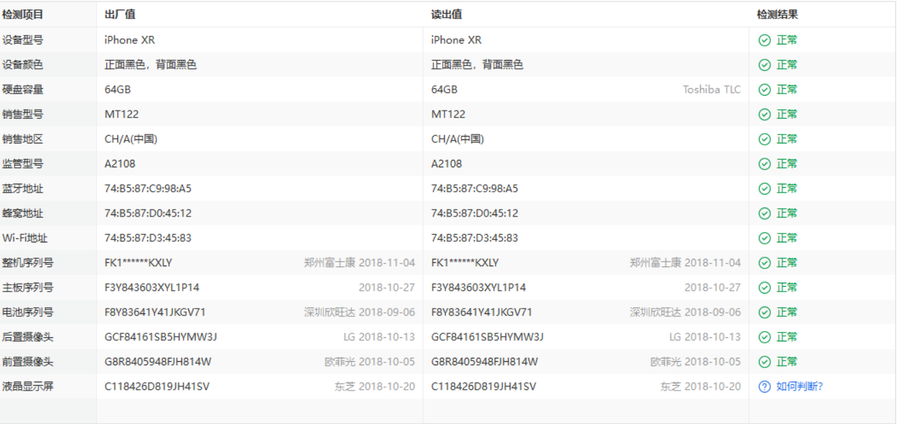Select the 销售型号 row label

click(22, 114)
